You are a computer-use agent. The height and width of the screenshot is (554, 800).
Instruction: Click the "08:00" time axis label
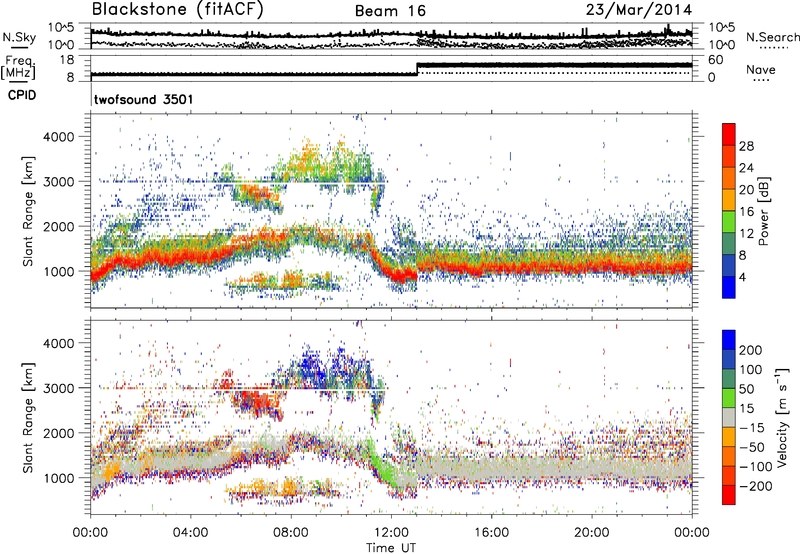point(291,533)
